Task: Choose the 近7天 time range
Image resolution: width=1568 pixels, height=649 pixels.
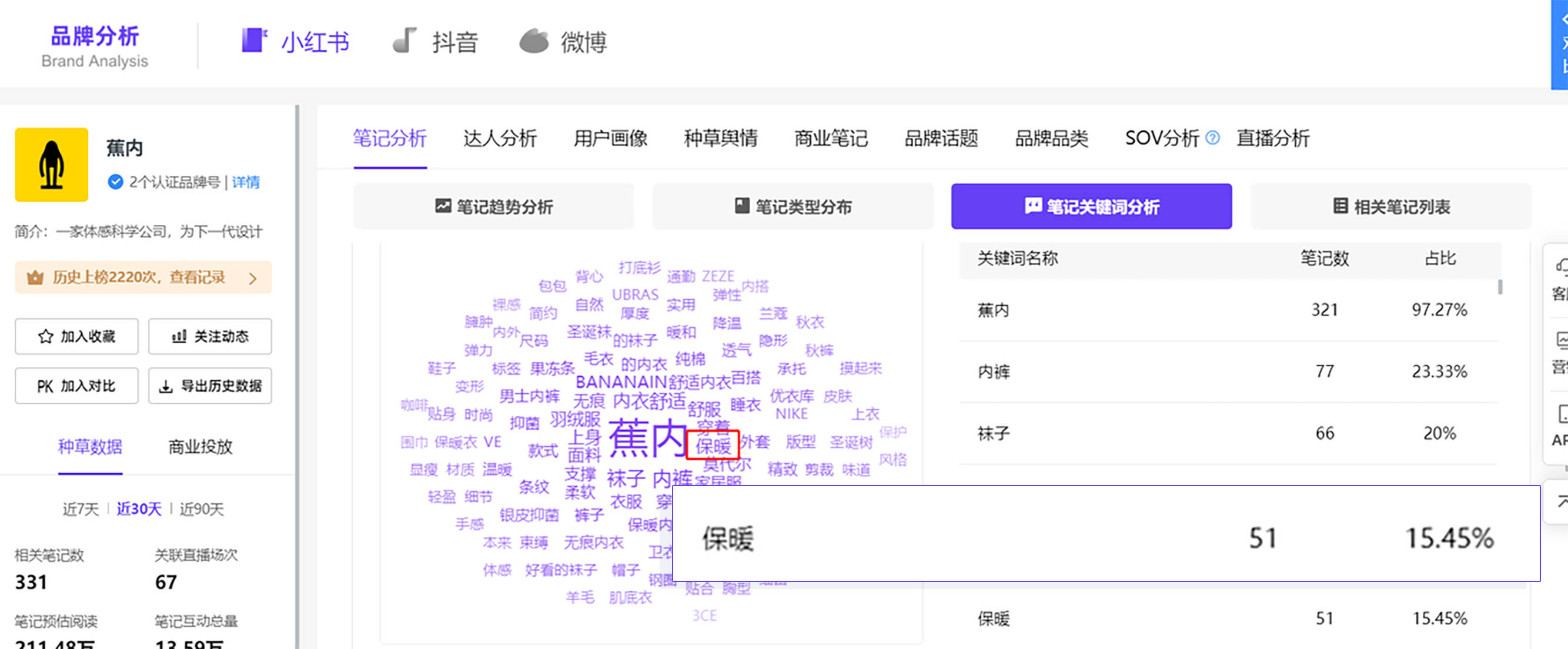Action: tap(81, 509)
